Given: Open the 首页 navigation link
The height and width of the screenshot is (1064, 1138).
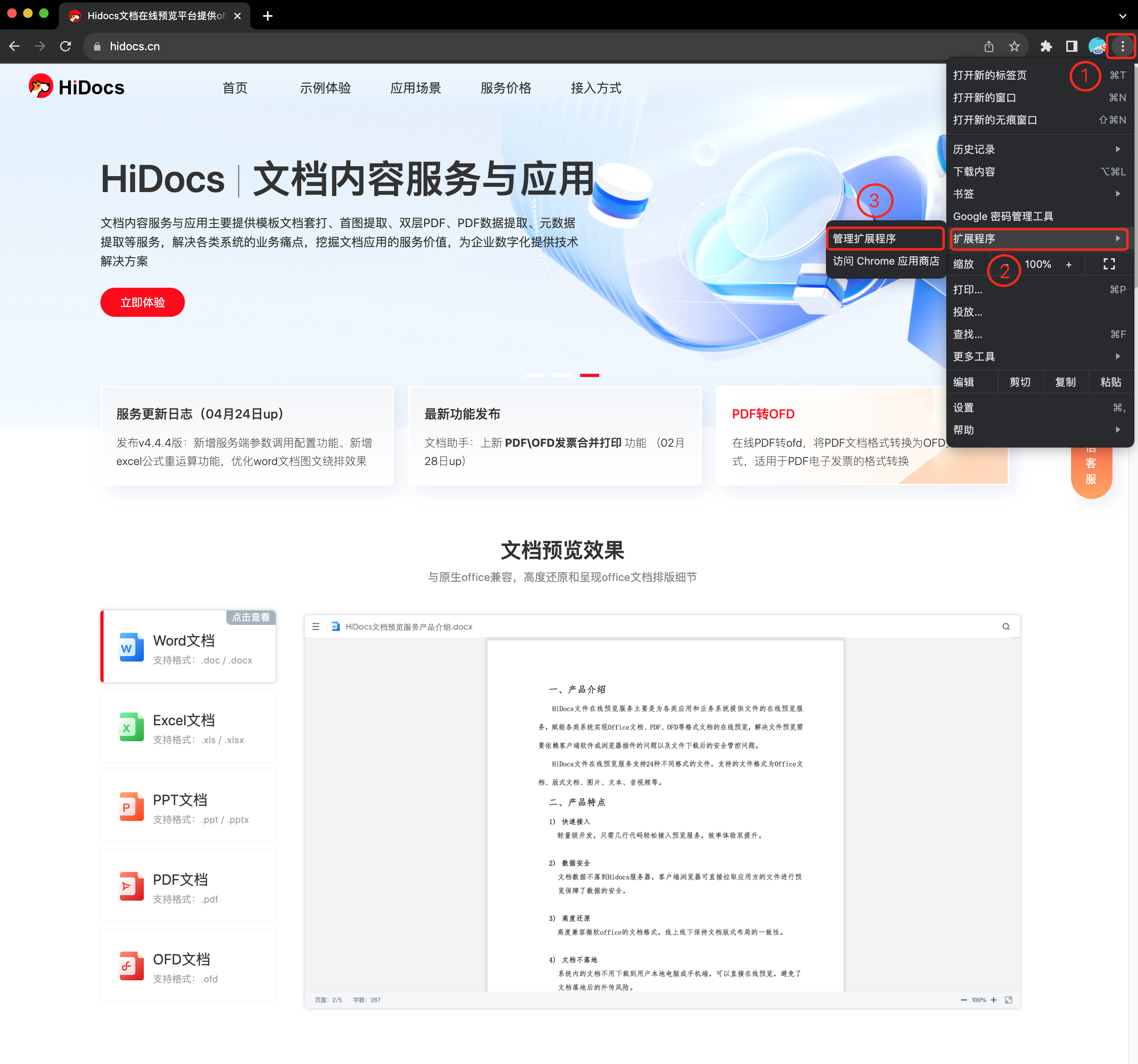Looking at the screenshot, I should click(x=235, y=88).
